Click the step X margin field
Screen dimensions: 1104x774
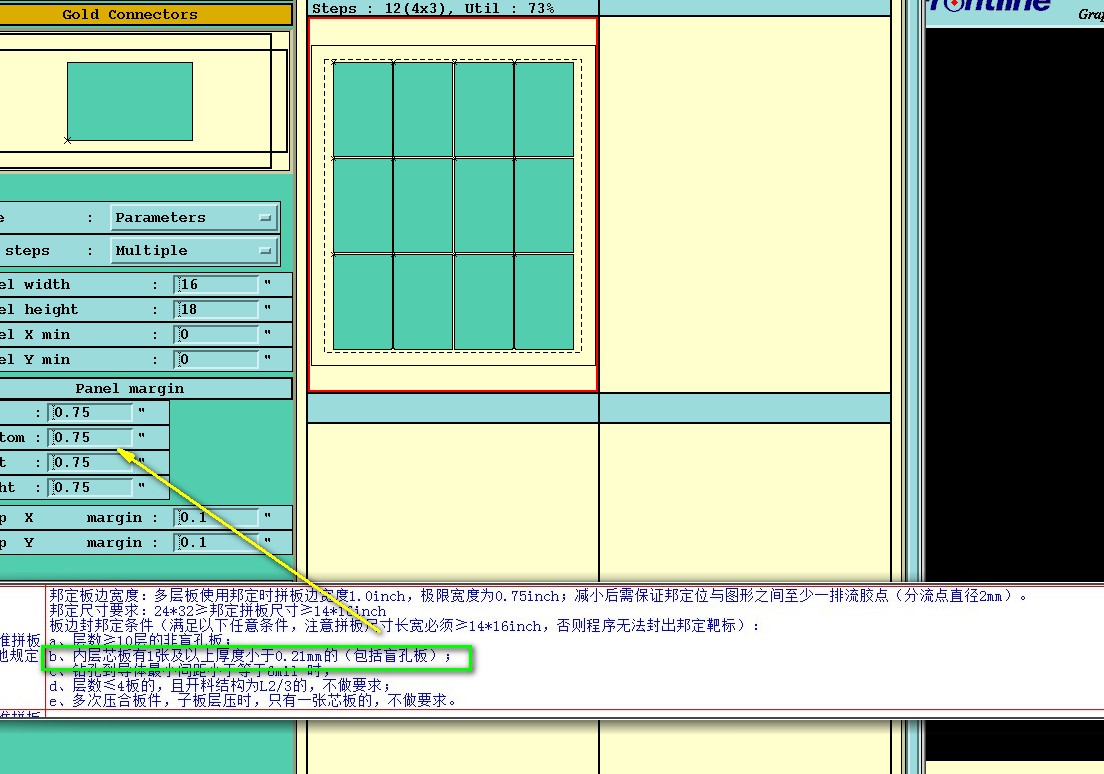pos(216,518)
